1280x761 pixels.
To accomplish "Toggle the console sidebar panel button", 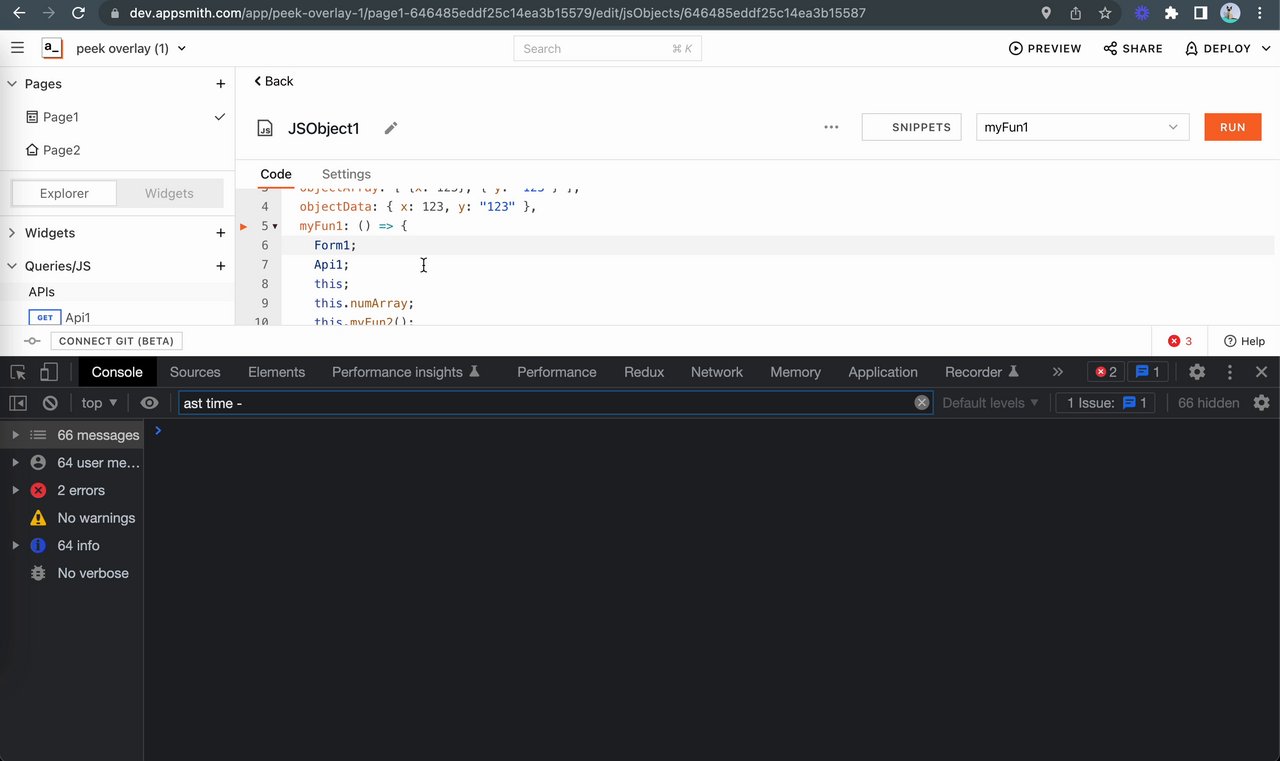I will [18, 403].
